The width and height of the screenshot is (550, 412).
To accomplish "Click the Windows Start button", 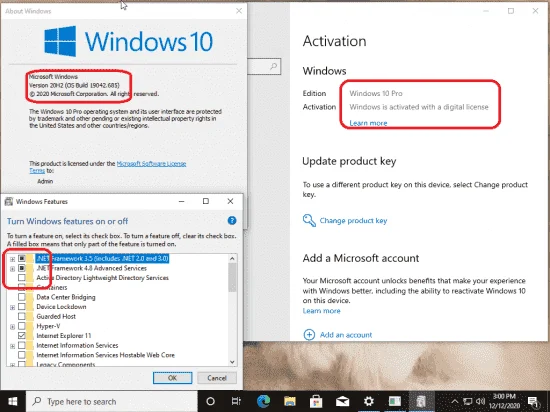I will pos(13,401).
